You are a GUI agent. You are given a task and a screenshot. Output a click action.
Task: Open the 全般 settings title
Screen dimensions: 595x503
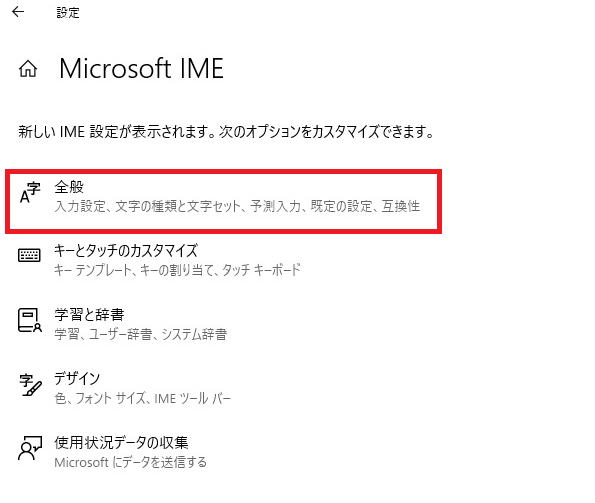[69, 187]
